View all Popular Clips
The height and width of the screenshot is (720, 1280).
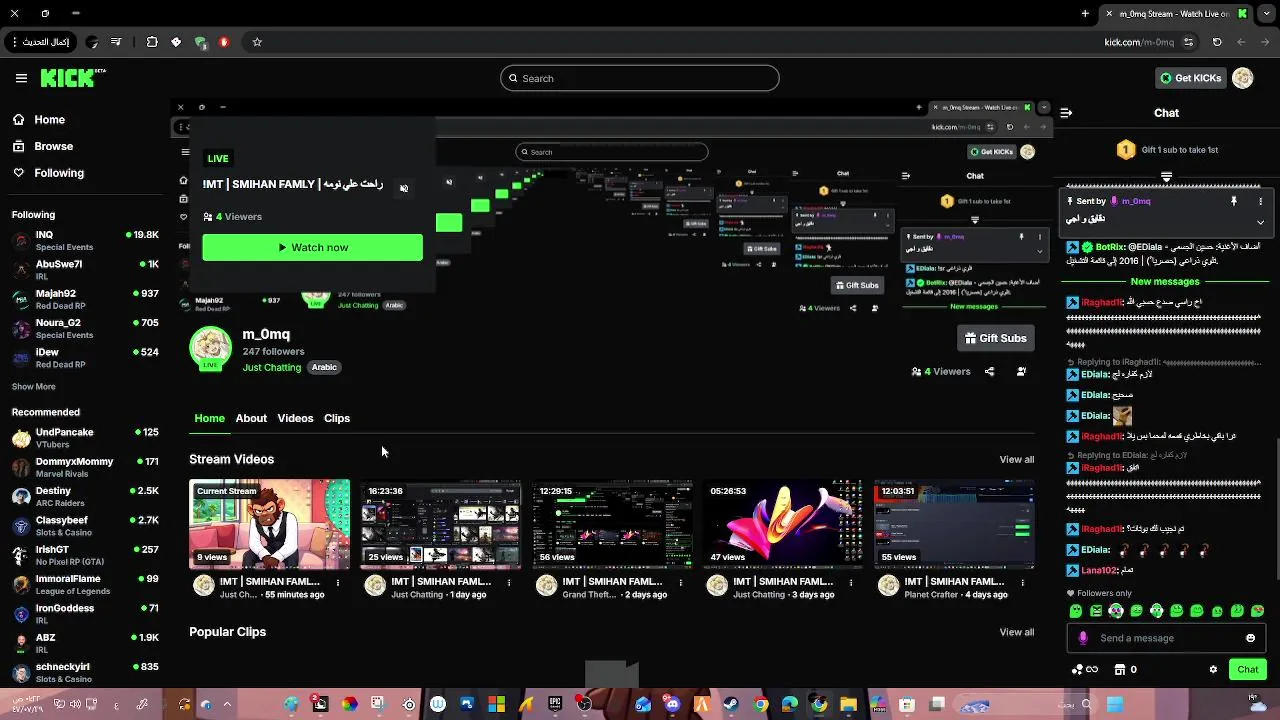pos(1016,632)
